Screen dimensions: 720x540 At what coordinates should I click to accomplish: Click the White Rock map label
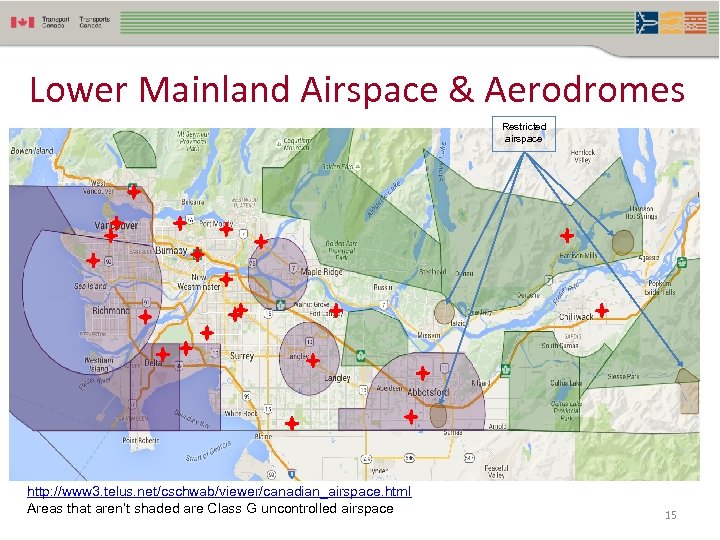[241, 413]
